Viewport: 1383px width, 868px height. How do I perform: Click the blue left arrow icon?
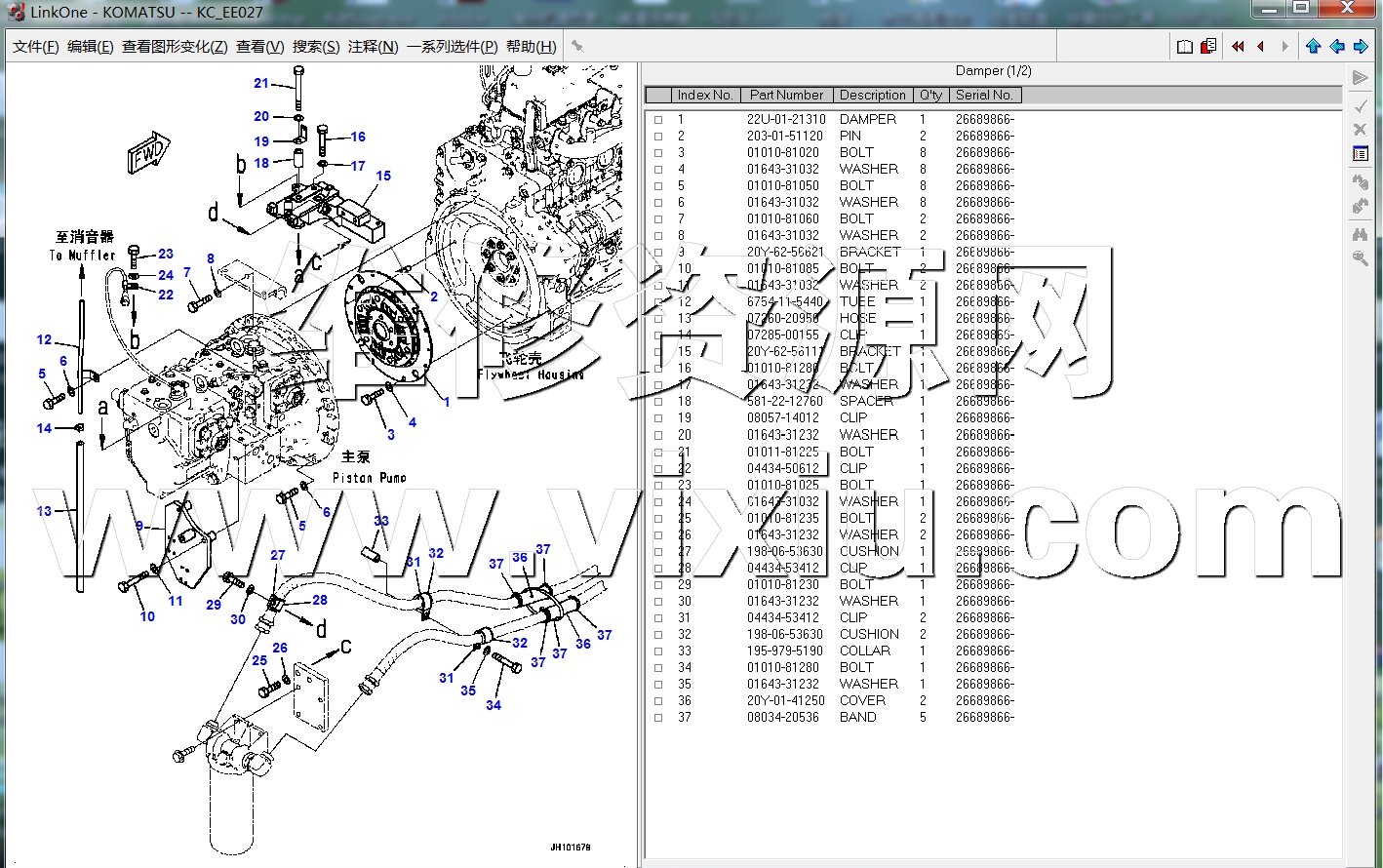point(1337,46)
